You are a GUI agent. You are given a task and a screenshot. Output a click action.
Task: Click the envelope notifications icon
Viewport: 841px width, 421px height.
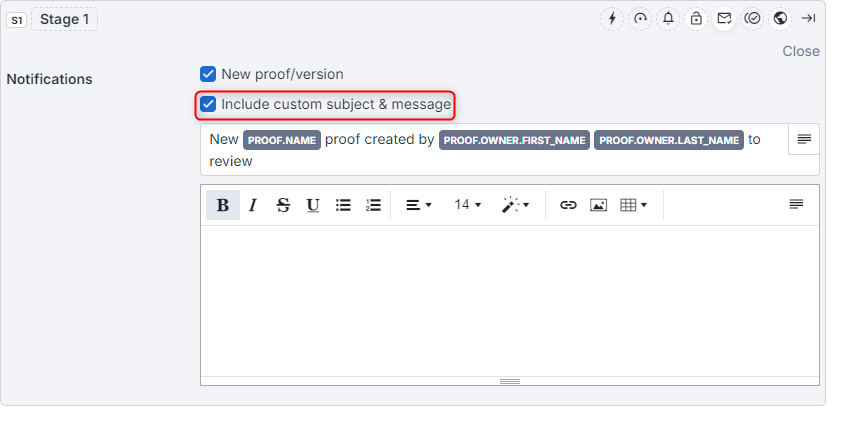click(724, 19)
